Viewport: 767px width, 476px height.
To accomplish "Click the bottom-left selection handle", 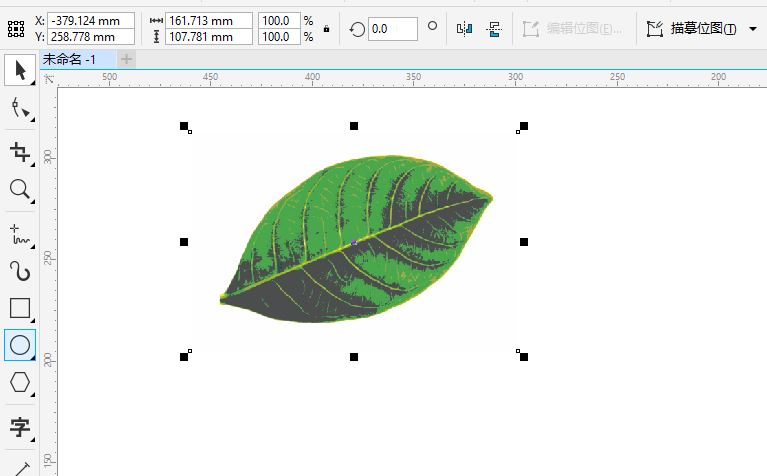I will coord(184,357).
